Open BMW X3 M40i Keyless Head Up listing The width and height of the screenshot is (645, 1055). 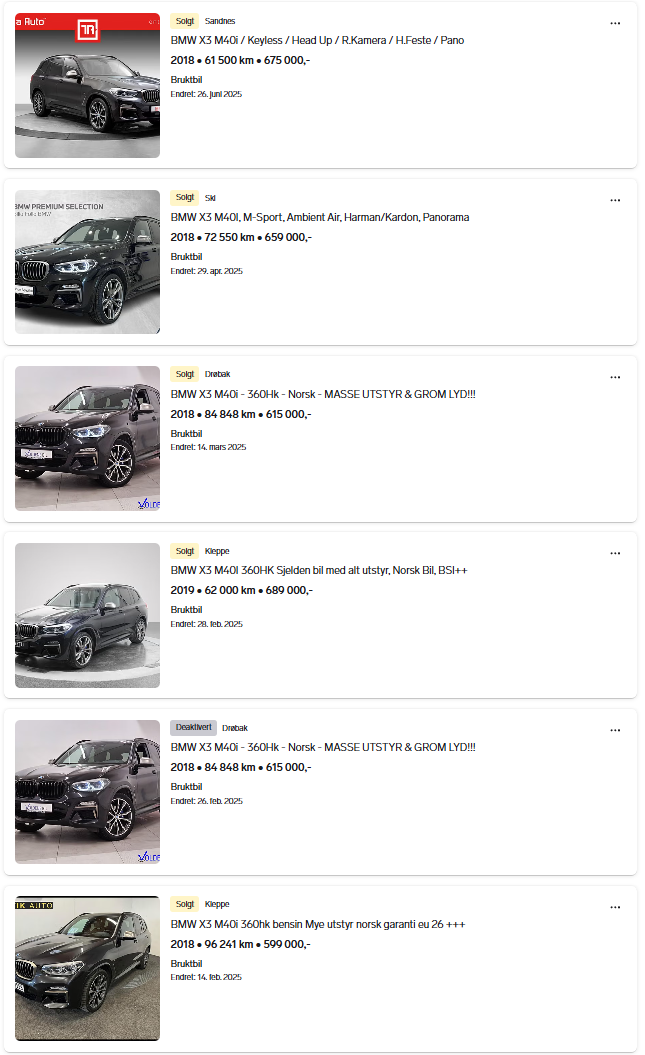click(x=317, y=41)
